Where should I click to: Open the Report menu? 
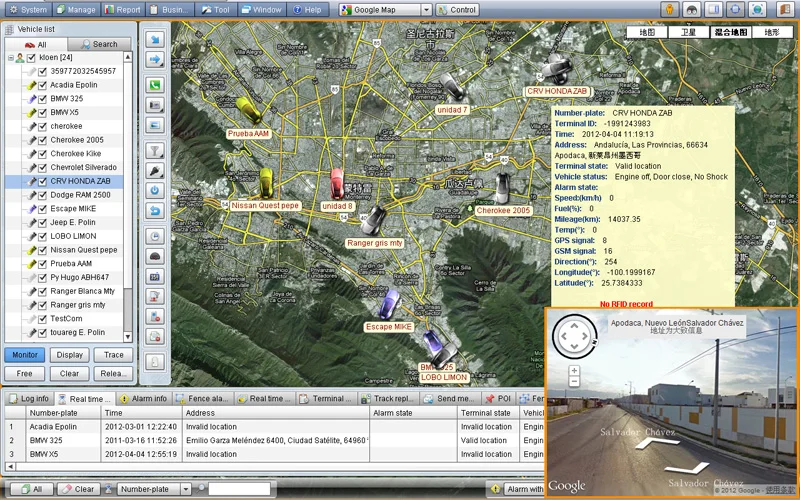tap(123, 9)
